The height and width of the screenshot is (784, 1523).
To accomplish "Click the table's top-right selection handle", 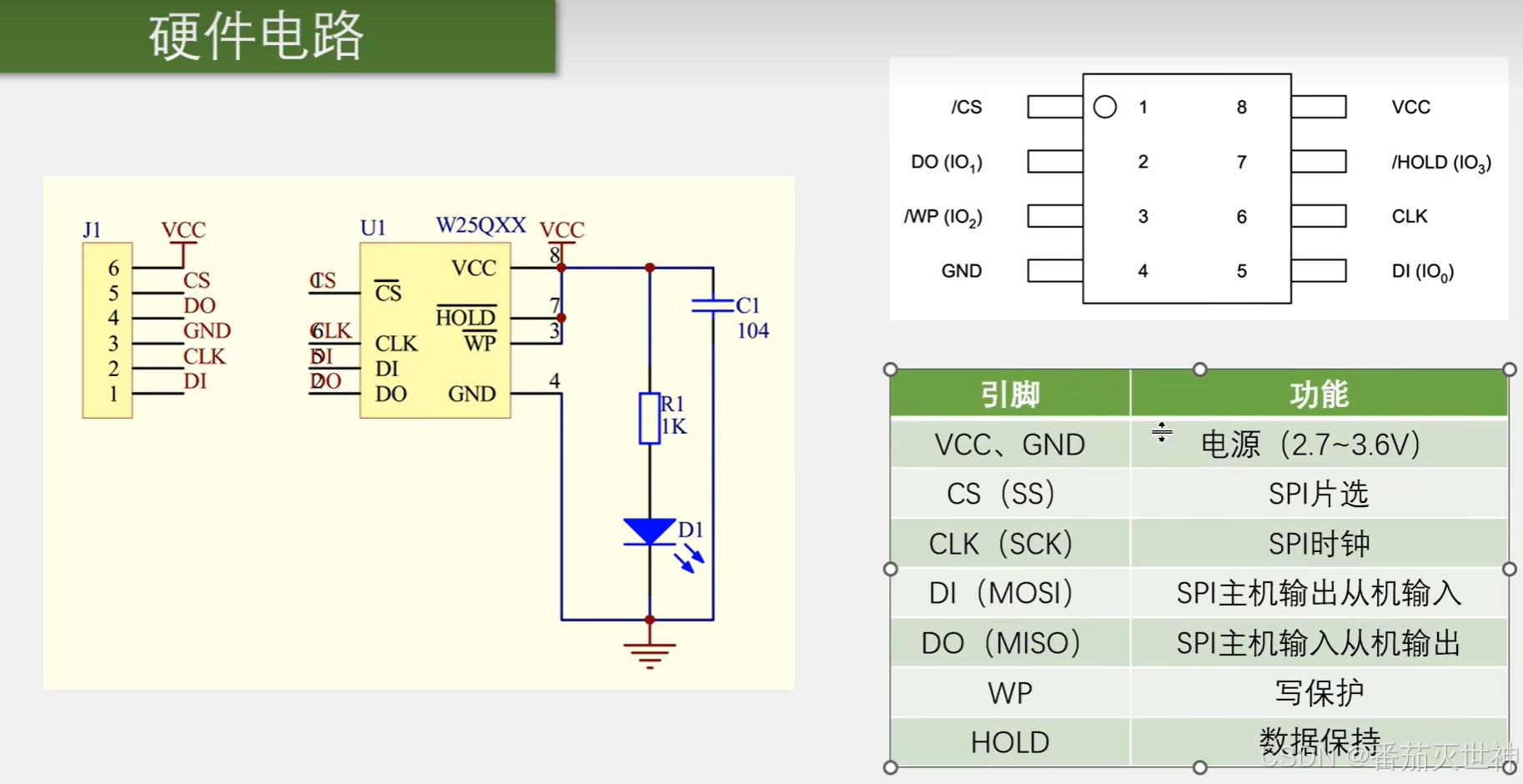I will [1510, 369].
